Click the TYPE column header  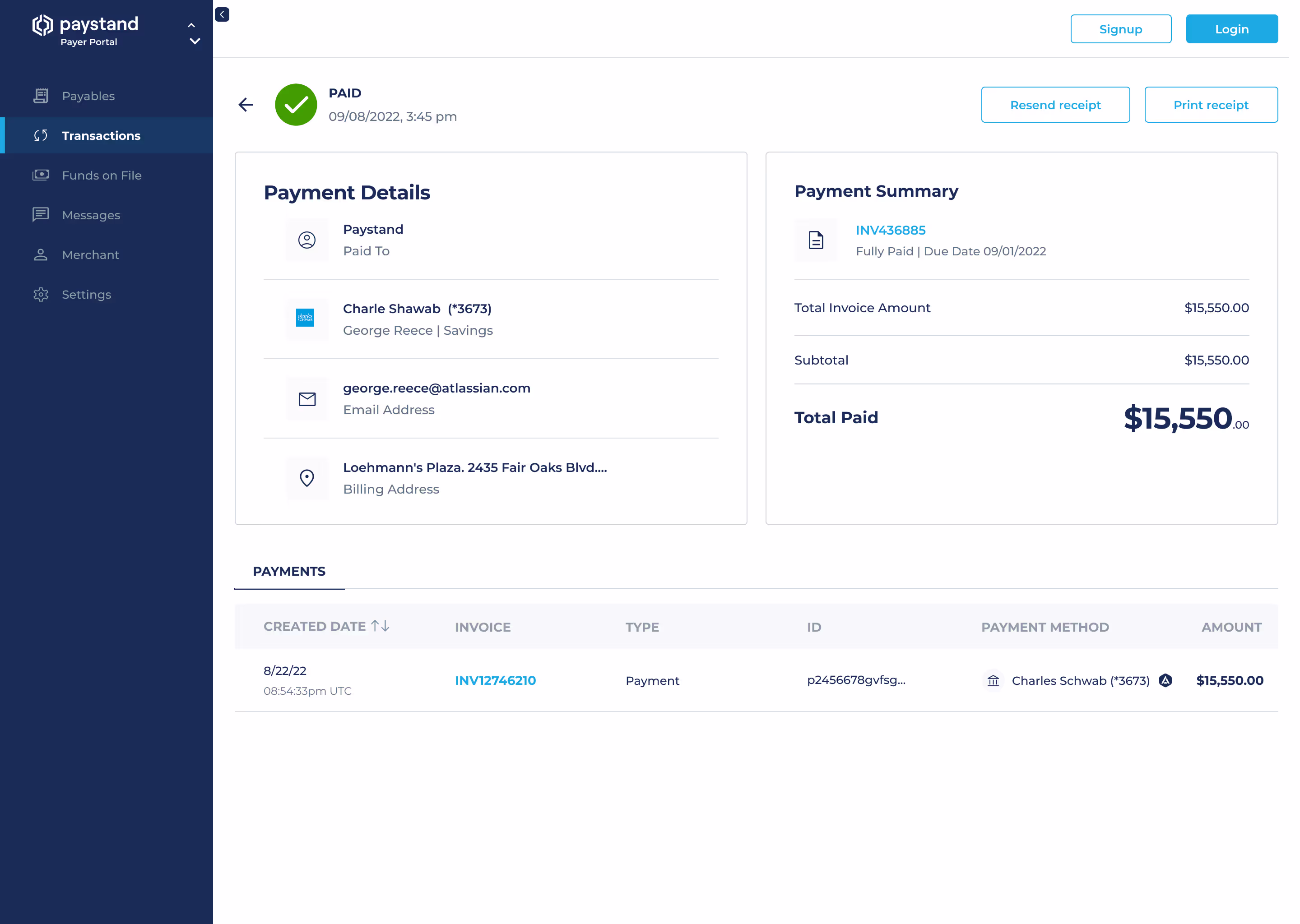point(642,627)
